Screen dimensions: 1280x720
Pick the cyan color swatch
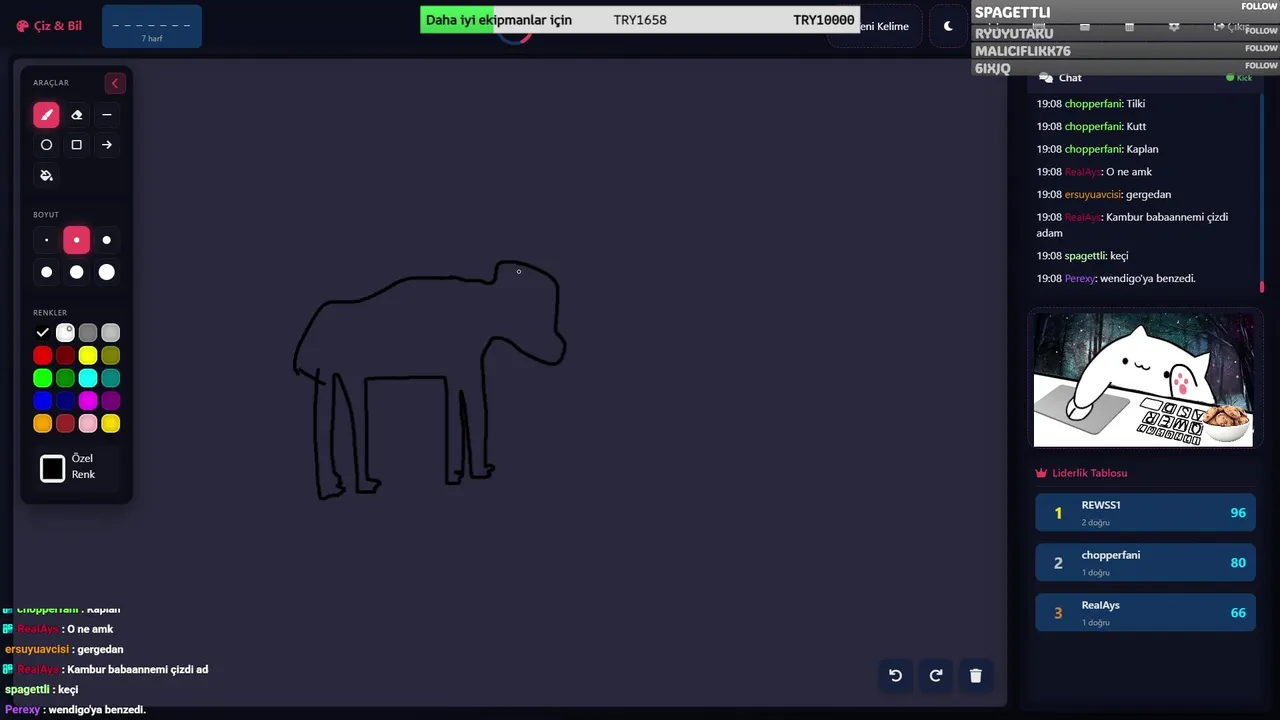88,378
